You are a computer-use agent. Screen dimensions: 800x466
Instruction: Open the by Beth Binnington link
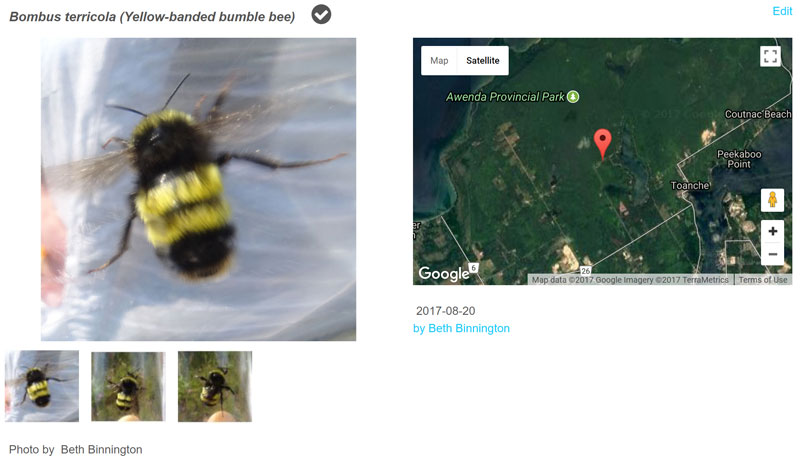click(x=461, y=328)
